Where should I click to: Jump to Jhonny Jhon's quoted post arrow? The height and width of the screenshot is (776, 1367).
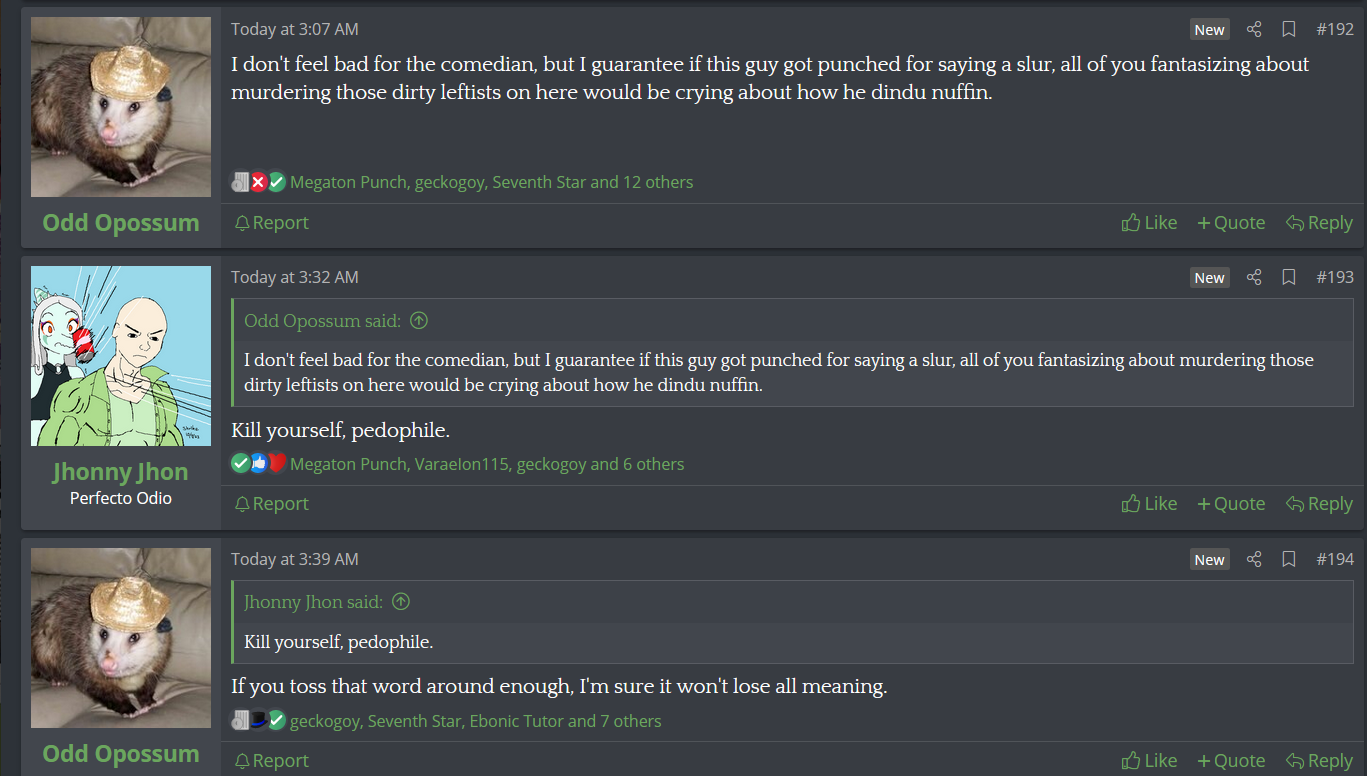401,602
